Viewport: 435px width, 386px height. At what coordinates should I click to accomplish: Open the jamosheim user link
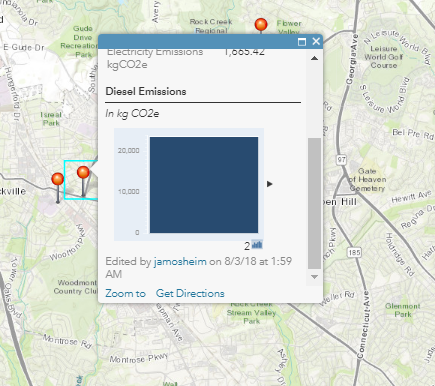pyautogui.click(x=180, y=261)
